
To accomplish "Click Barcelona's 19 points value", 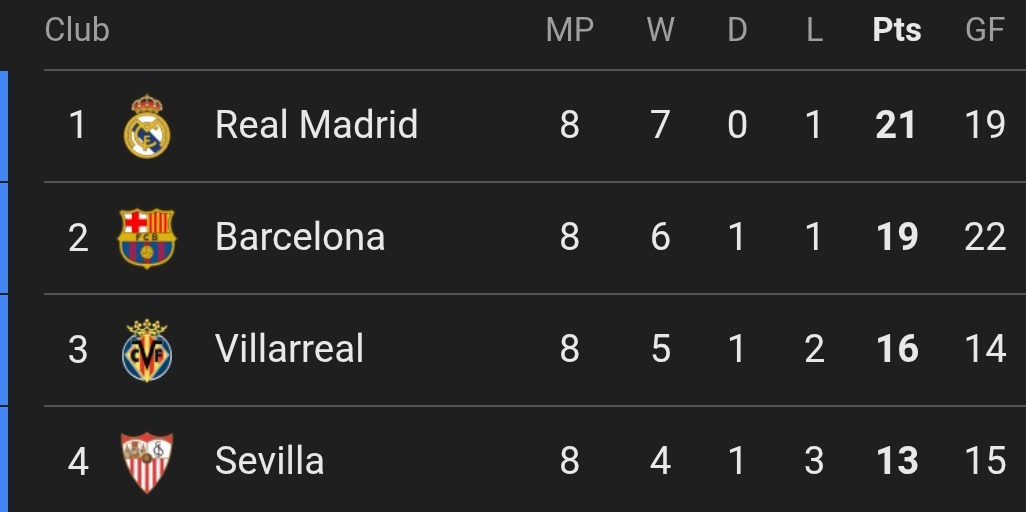I will (897, 237).
